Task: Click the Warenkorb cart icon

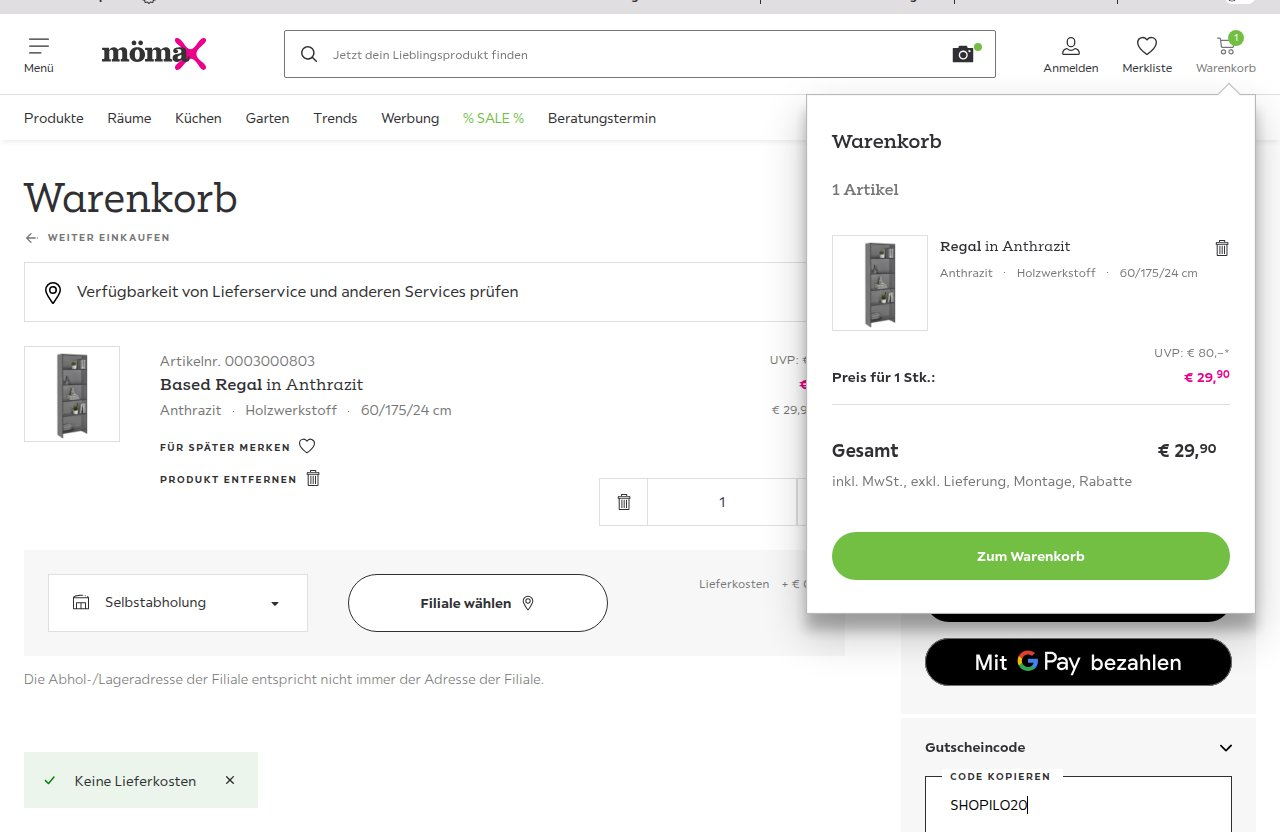Action: coord(1225,45)
